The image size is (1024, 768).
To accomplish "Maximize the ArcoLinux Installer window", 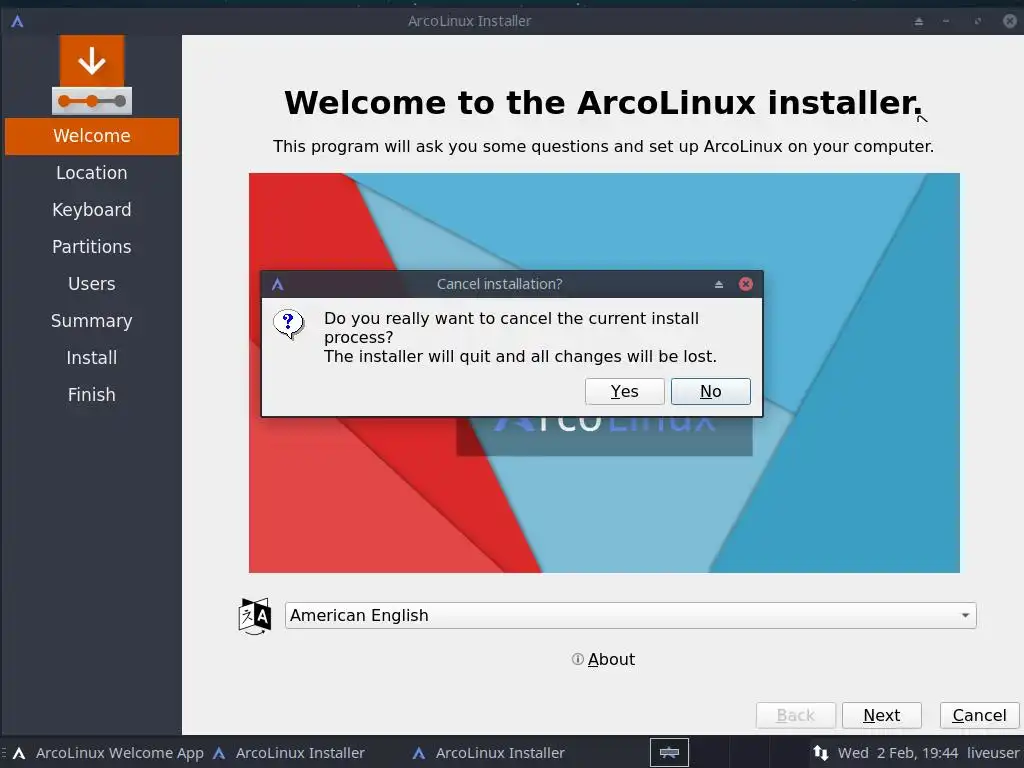I will [x=978, y=21].
